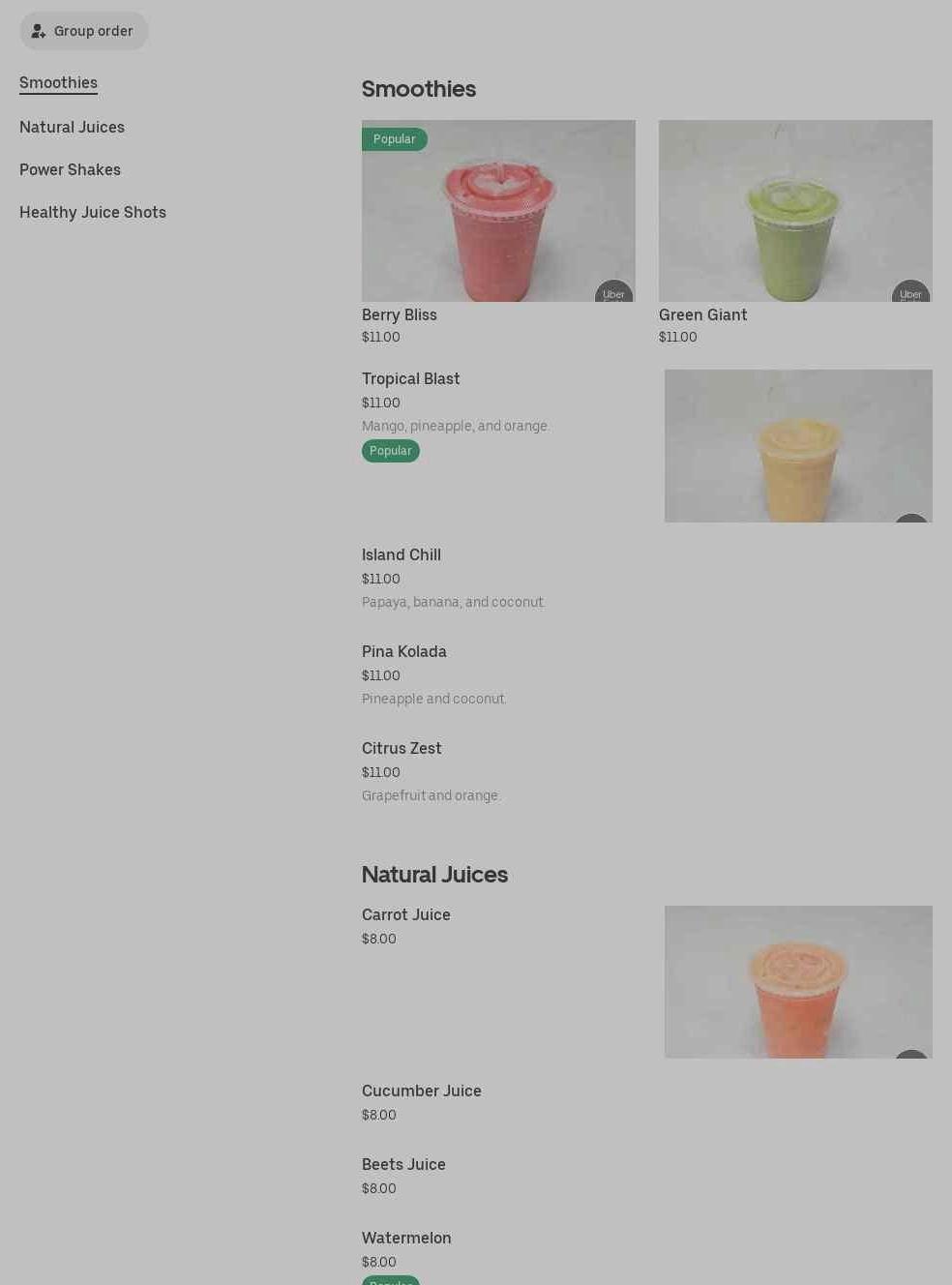
Task: Open the Group order button
Action: click(x=84, y=31)
